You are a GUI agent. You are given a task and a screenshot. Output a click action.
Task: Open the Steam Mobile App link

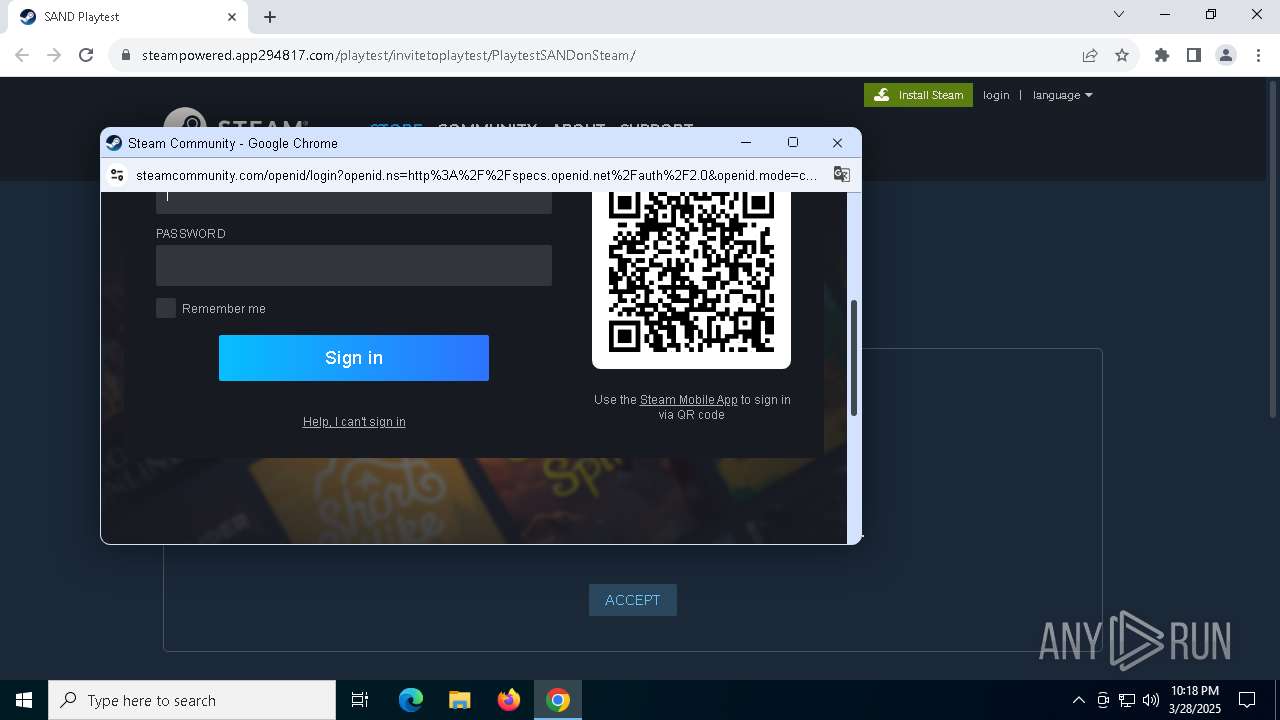click(688, 400)
